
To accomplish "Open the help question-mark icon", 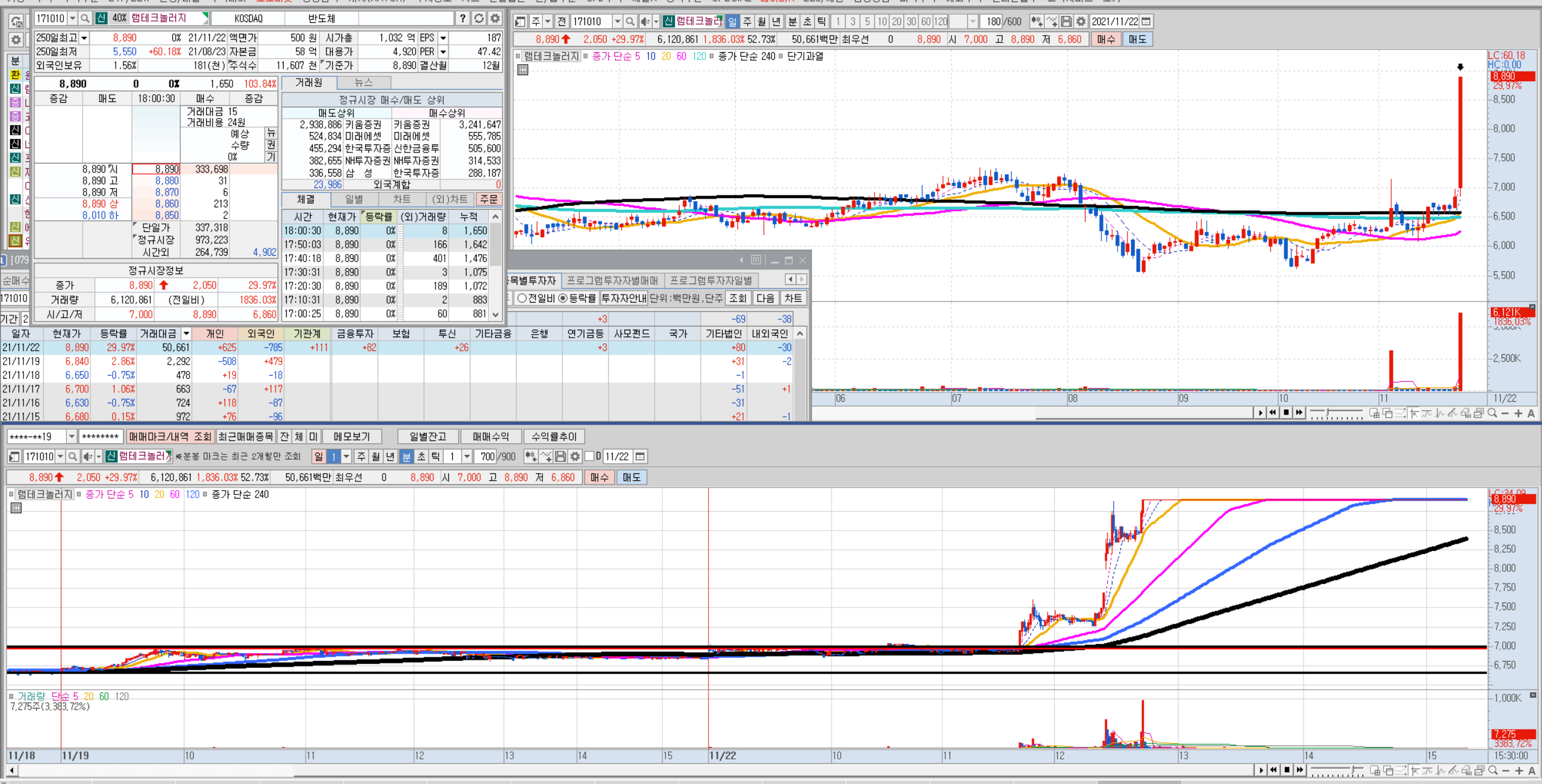I will tap(463, 18).
